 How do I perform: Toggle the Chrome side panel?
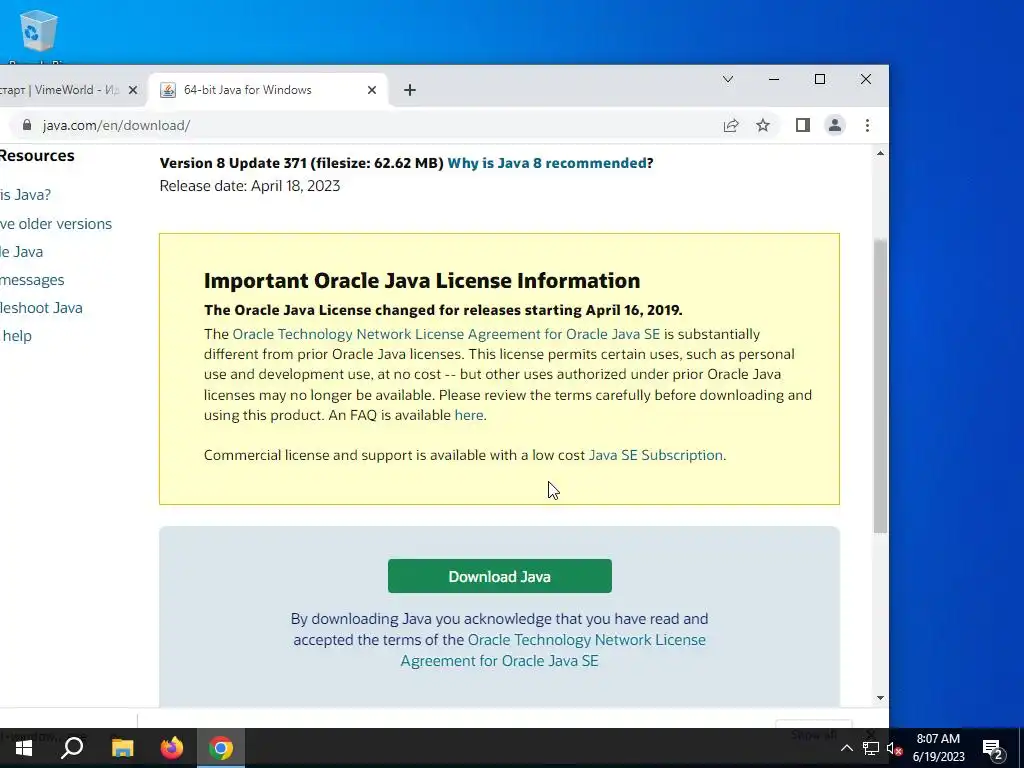[x=803, y=125]
